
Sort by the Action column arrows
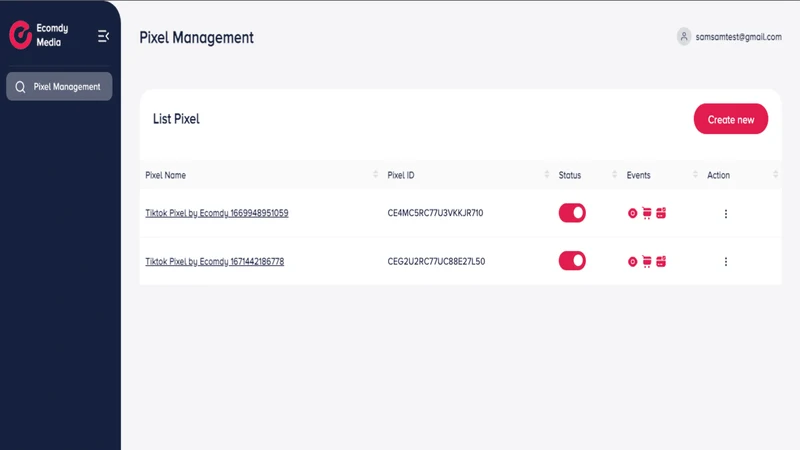[775, 174]
